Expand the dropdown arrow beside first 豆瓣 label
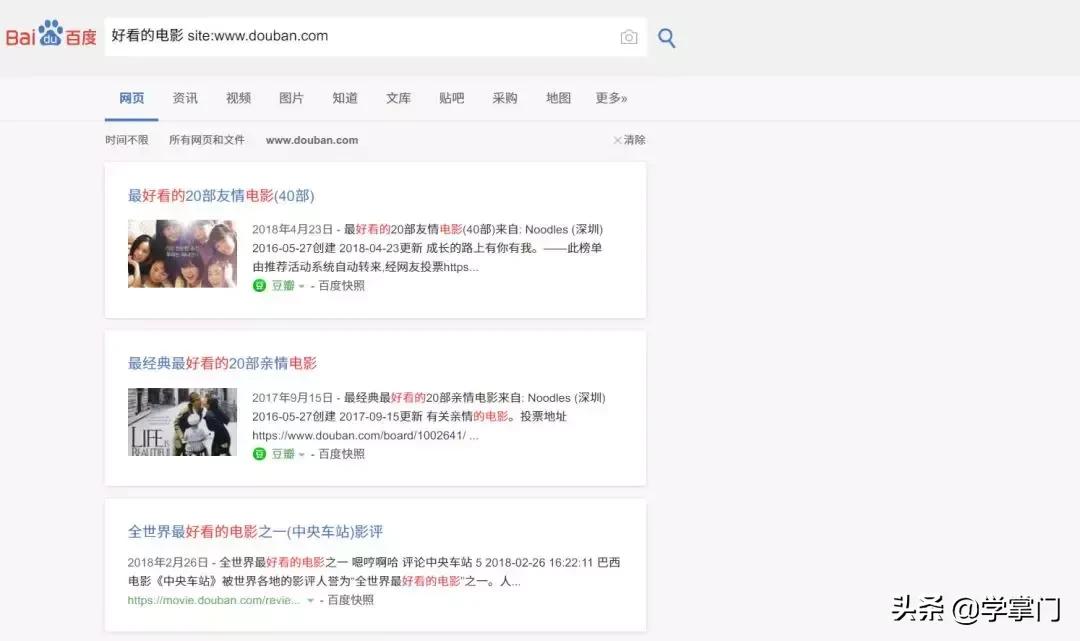 pos(301,285)
